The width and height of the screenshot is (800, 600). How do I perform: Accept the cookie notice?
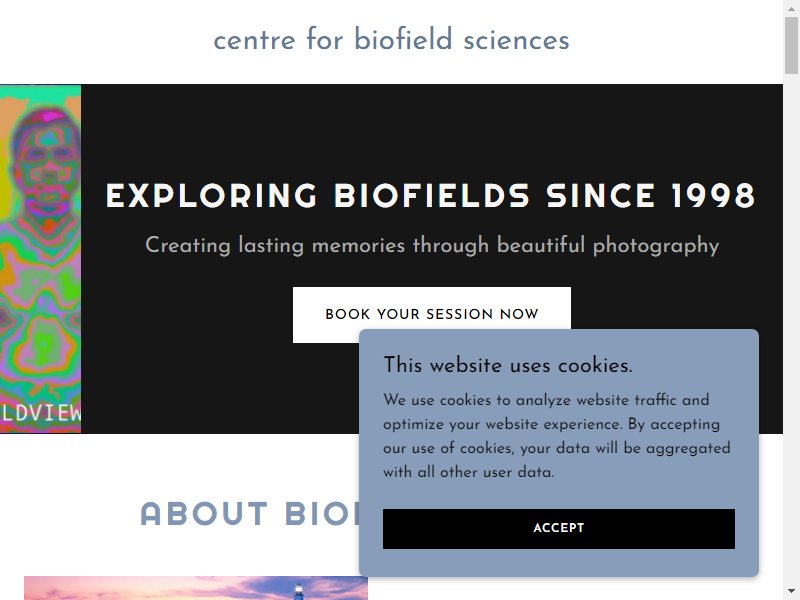coord(559,529)
